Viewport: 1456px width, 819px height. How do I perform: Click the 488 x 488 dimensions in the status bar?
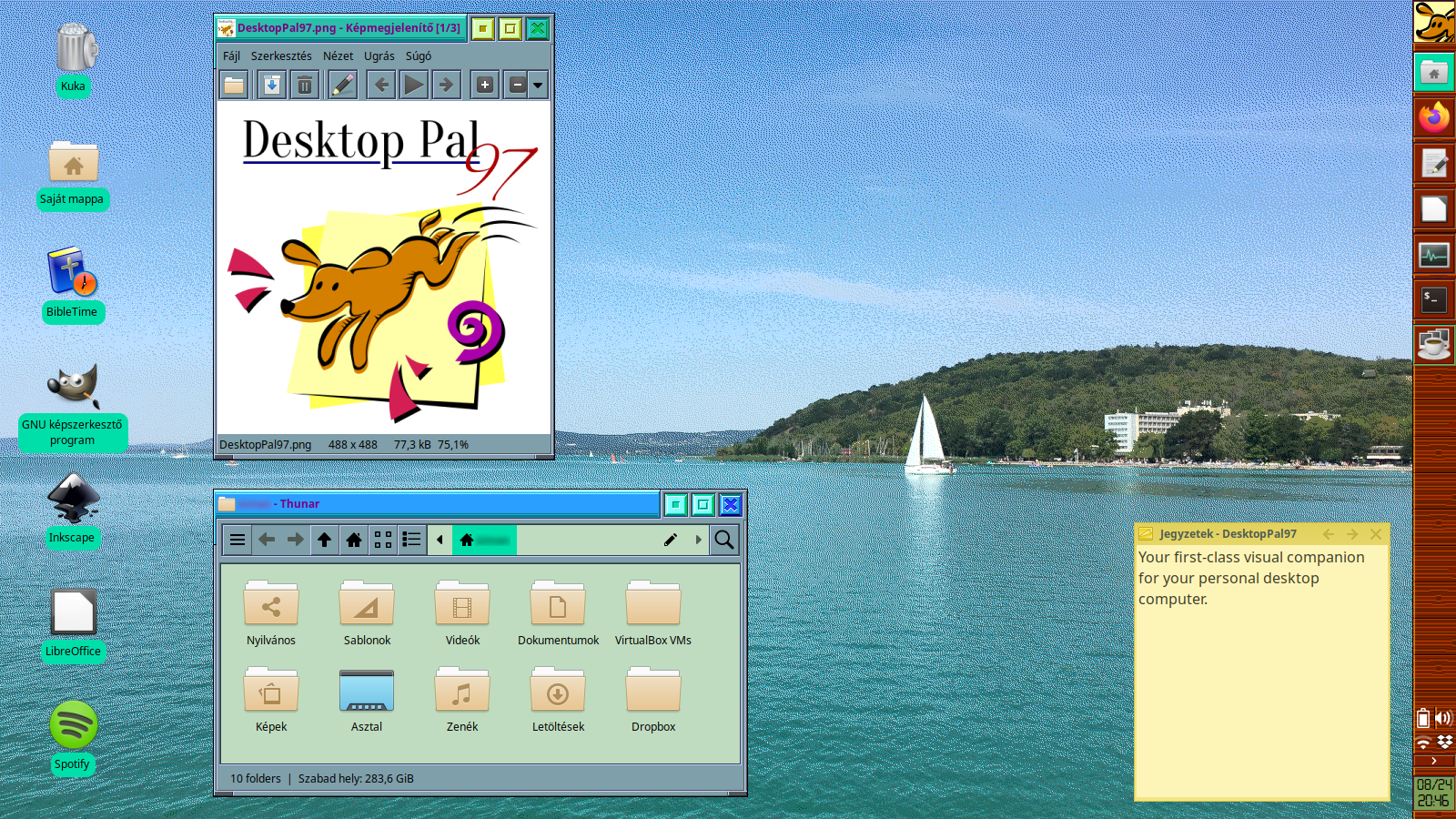coord(353,445)
